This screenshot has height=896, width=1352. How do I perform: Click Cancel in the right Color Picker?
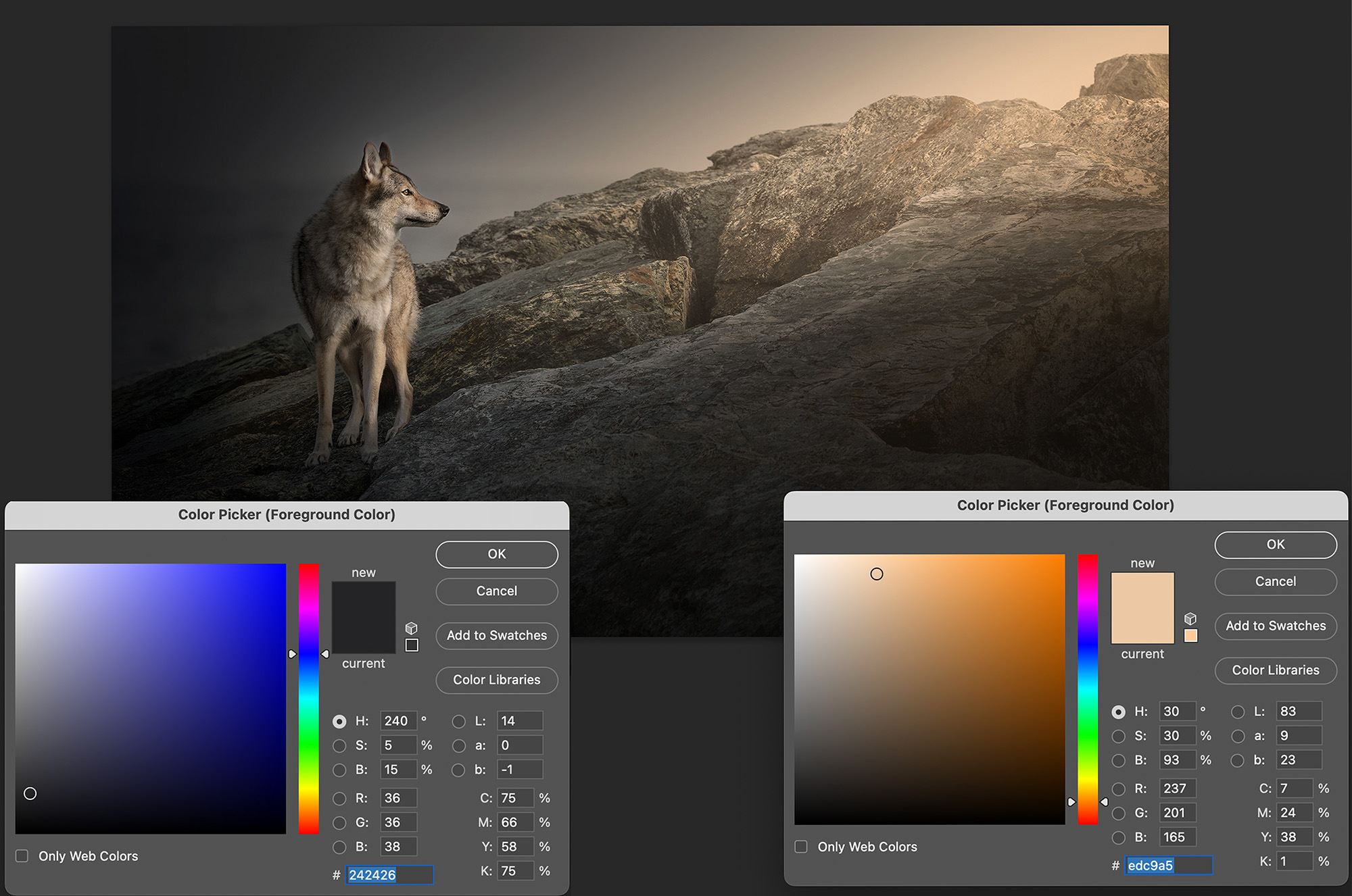tap(1276, 582)
